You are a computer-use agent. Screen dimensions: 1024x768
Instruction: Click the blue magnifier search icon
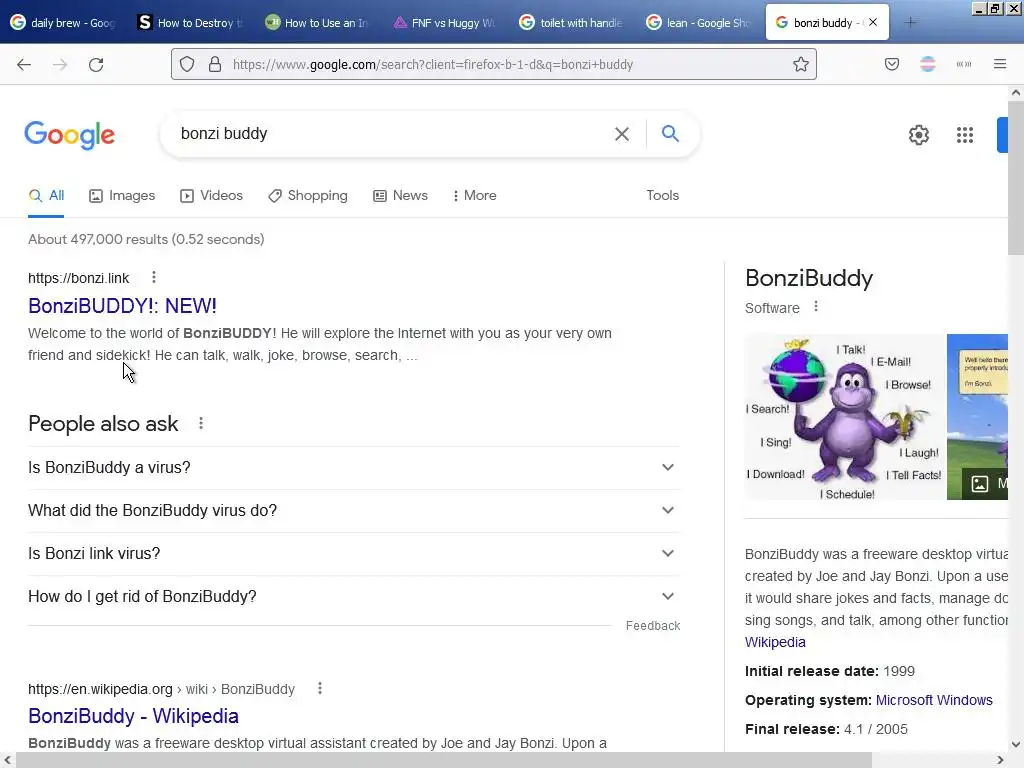tap(670, 133)
